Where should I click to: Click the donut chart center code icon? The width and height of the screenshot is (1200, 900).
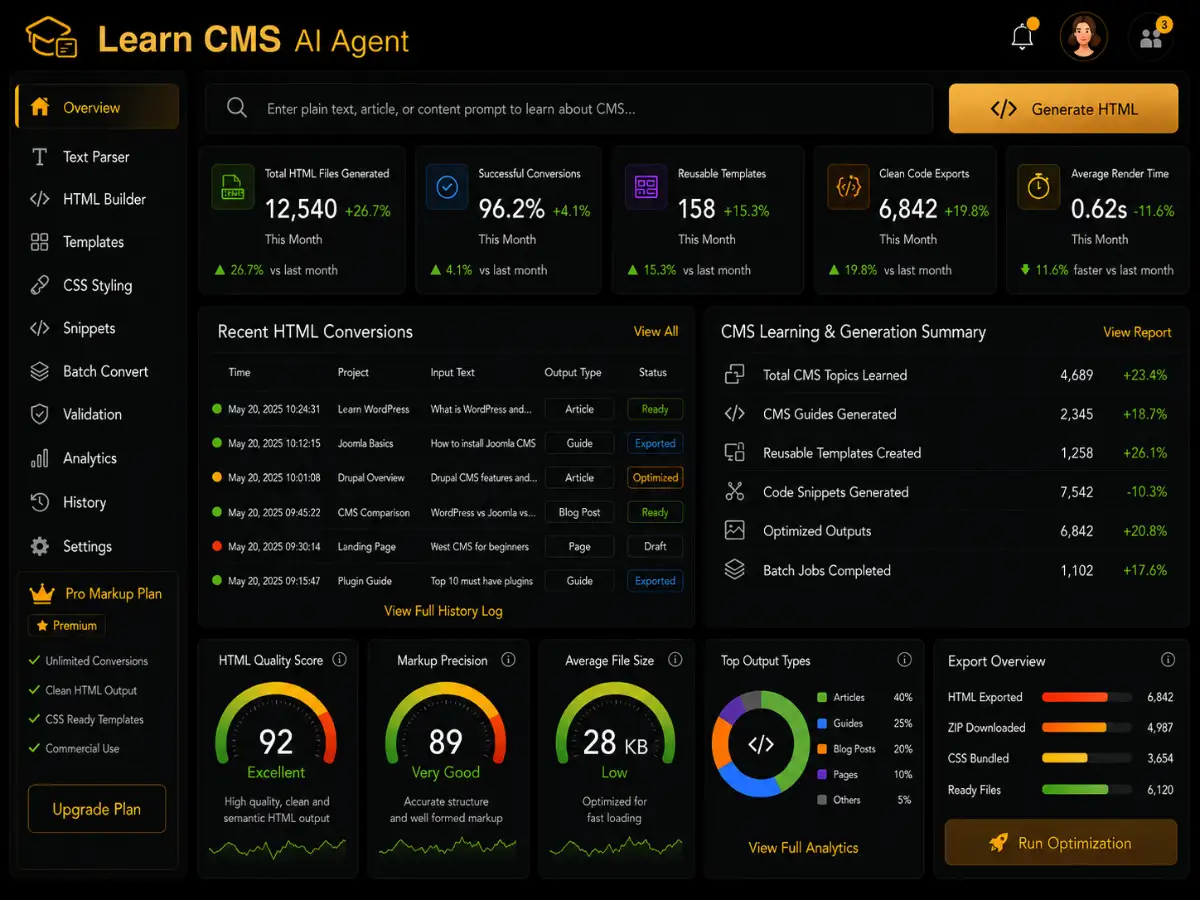click(x=761, y=744)
